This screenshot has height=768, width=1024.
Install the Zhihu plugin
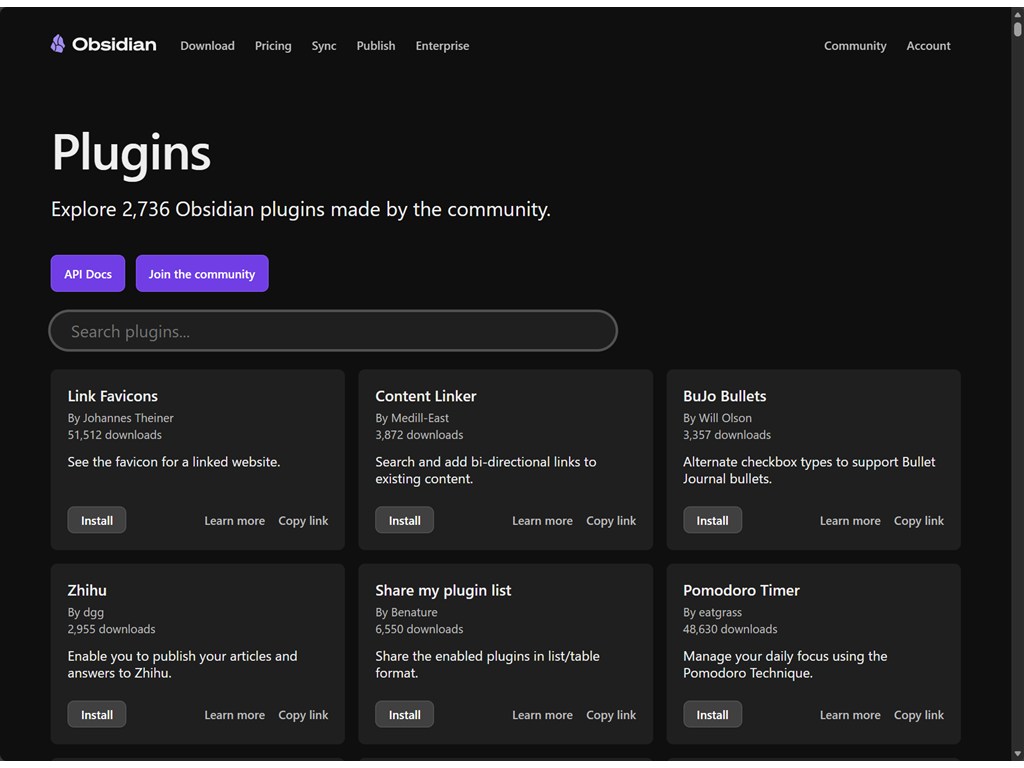pos(97,715)
